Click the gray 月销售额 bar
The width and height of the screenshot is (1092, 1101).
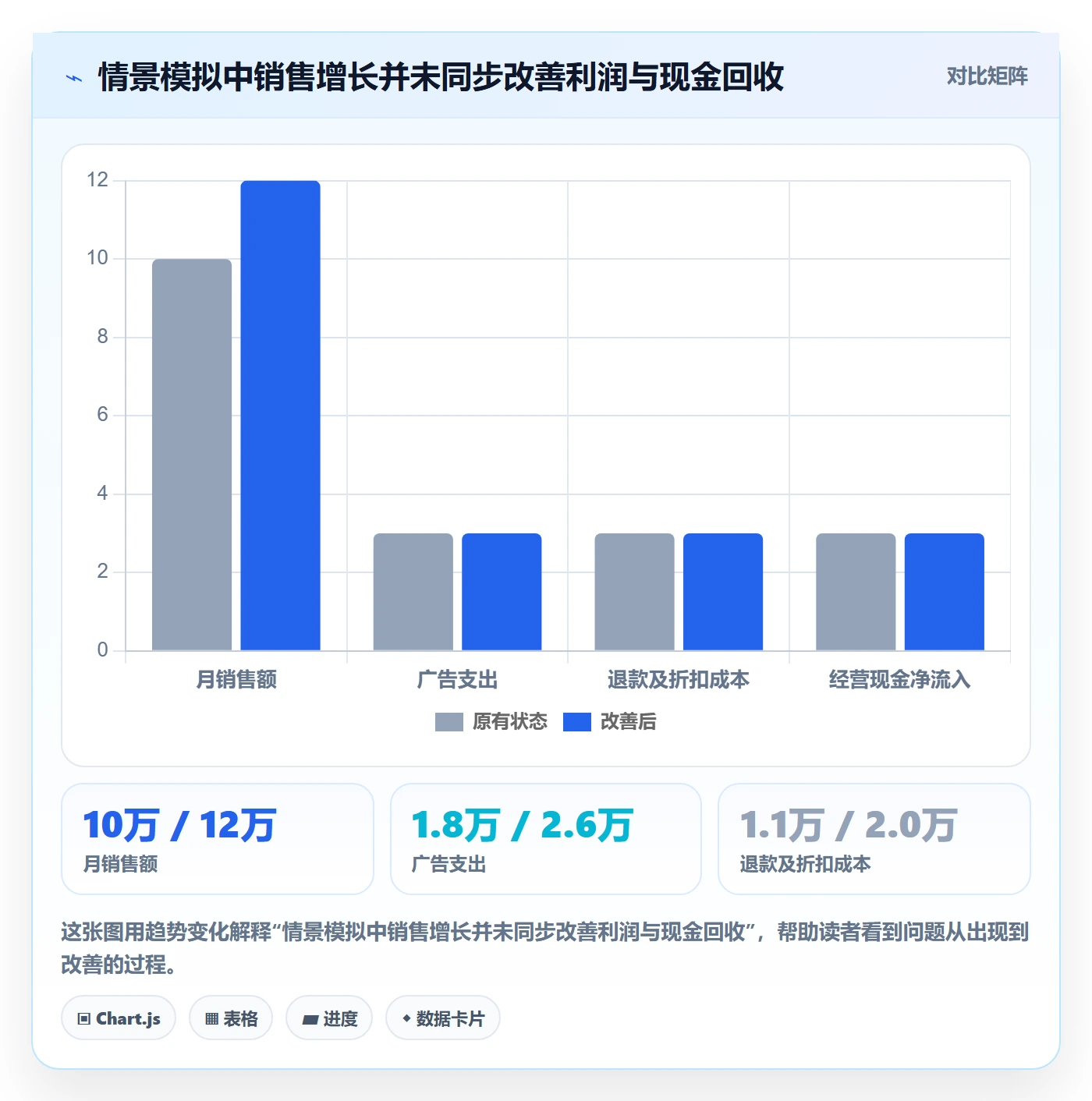[192, 455]
